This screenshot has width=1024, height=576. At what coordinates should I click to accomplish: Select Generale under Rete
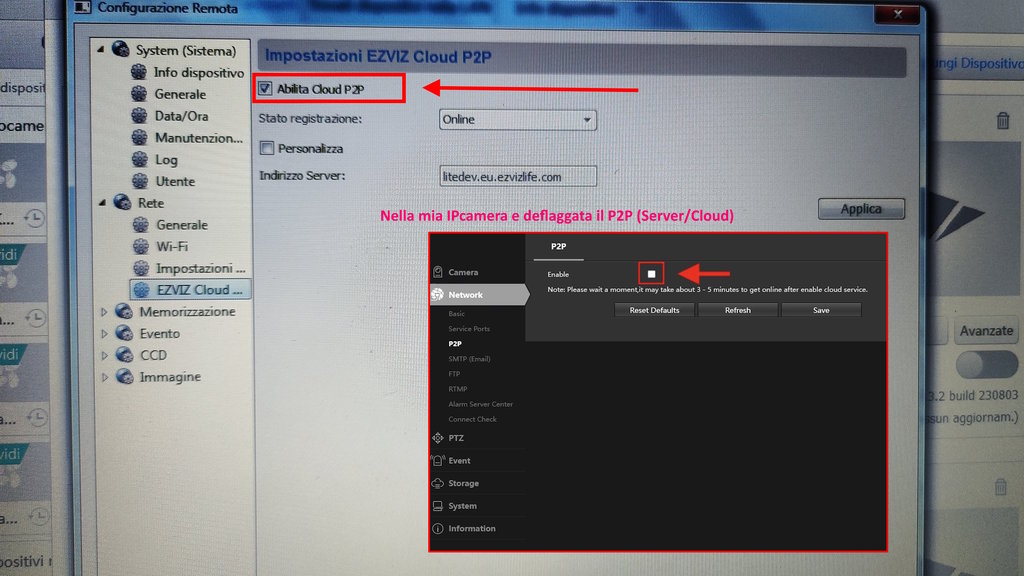tap(182, 225)
